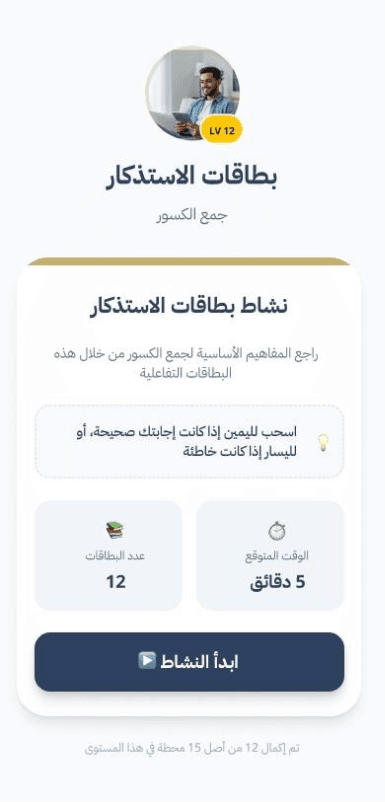Click the activity description paragraph
Image resolution: width=385 pixels, height=802 pixels.
186,363
